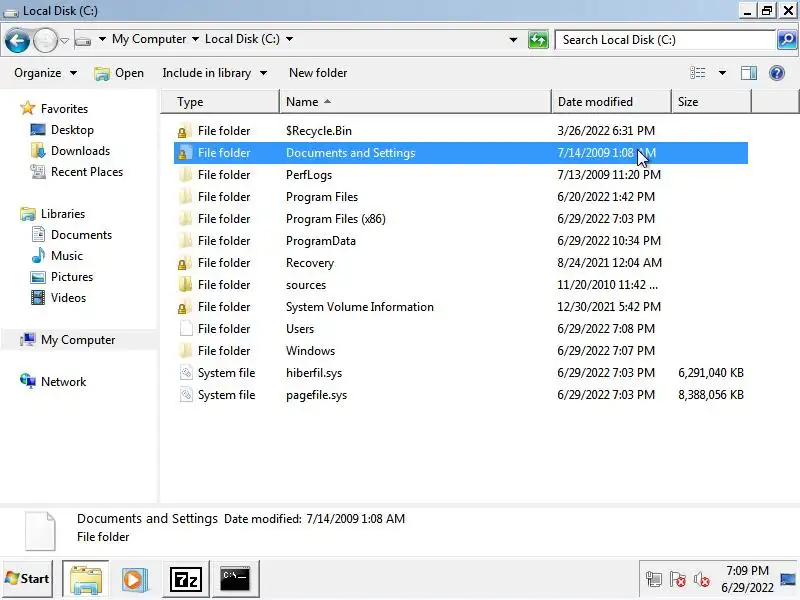The image size is (800, 600).
Task: Toggle the preview pane icon
Action: pos(748,73)
